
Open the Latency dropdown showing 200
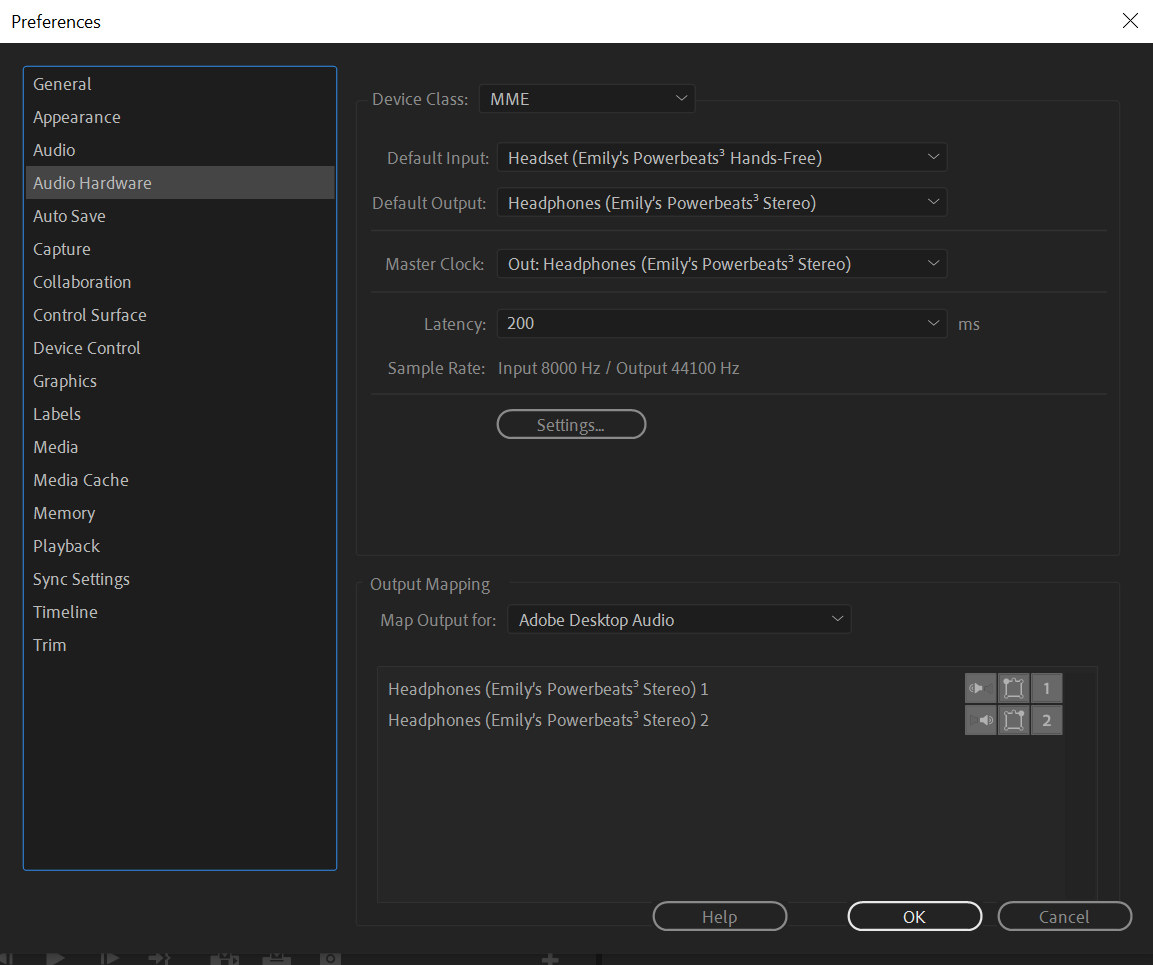pyautogui.click(x=722, y=324)
